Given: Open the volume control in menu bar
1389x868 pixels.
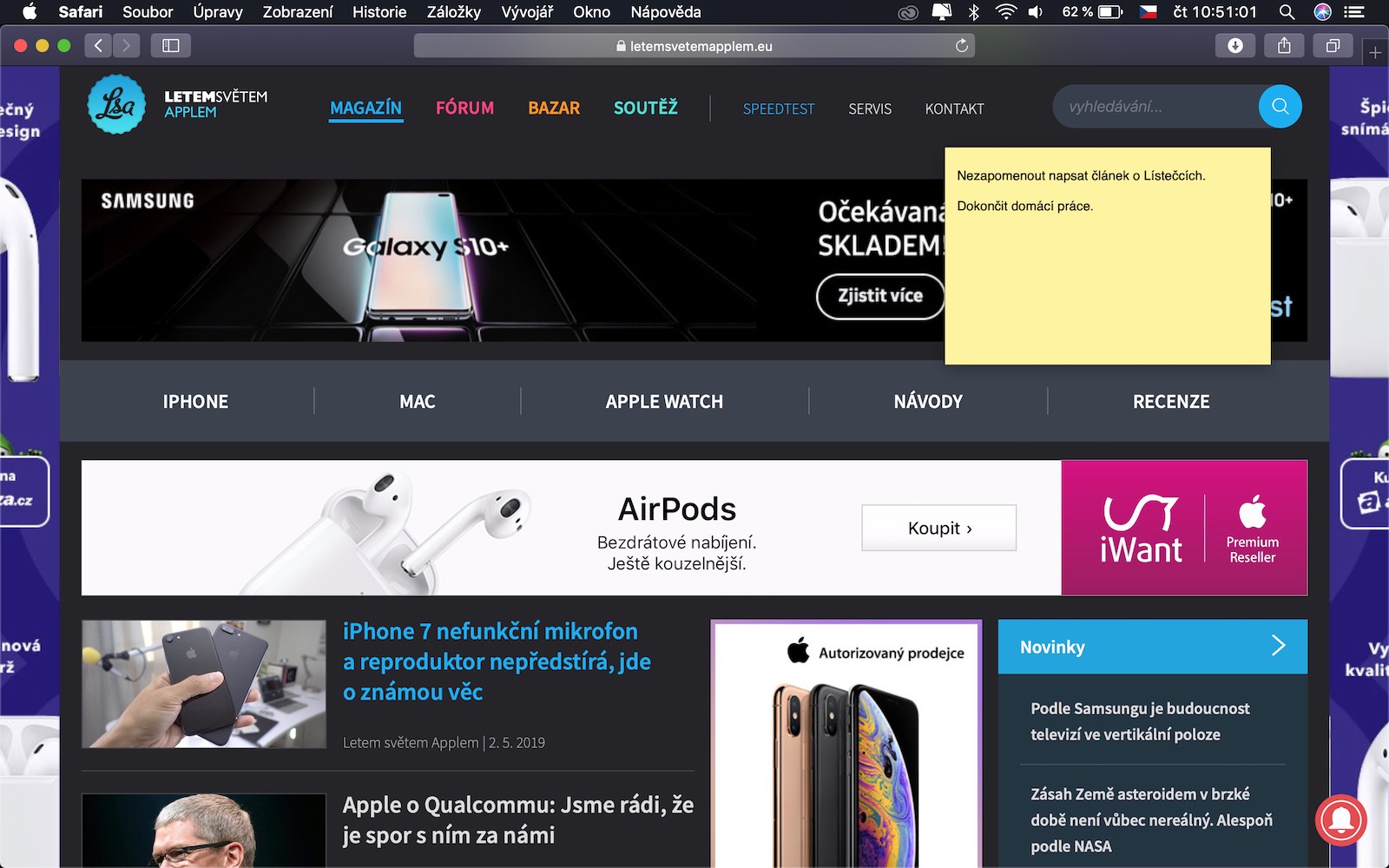Looking at the screenshot, I should point(1036,12).
